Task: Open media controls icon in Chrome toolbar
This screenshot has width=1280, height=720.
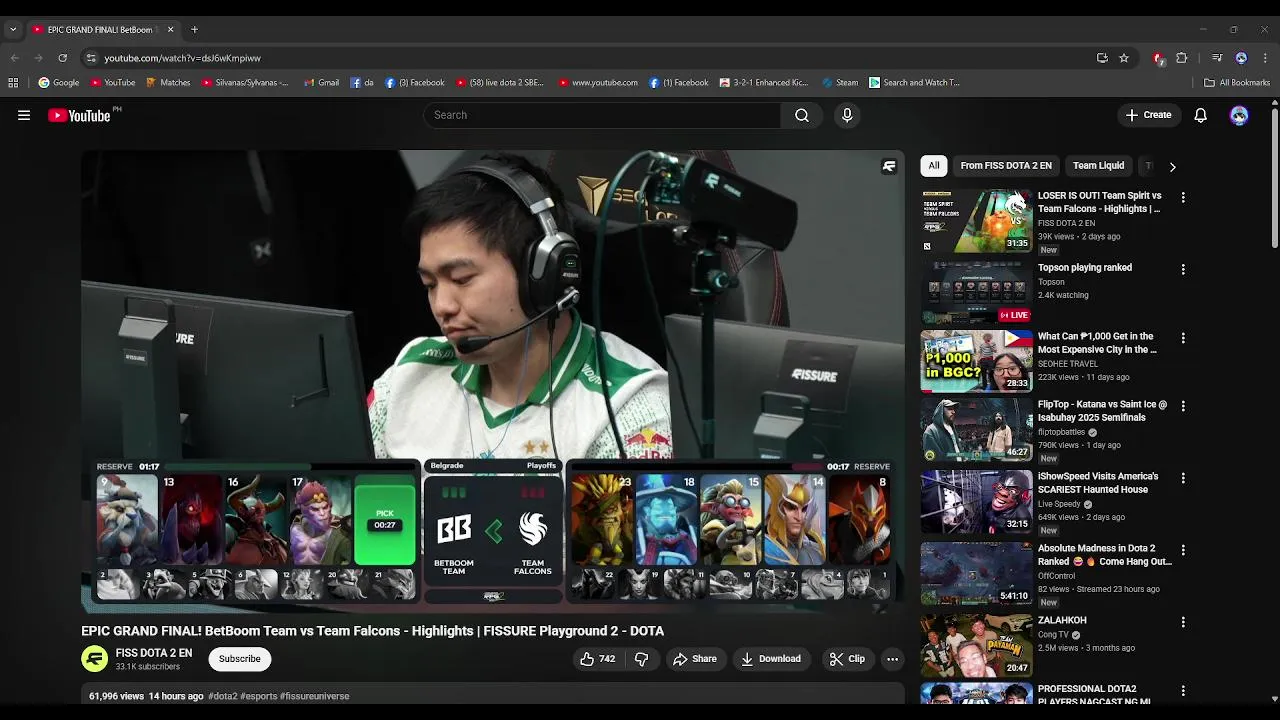Action: (1217, 58)
